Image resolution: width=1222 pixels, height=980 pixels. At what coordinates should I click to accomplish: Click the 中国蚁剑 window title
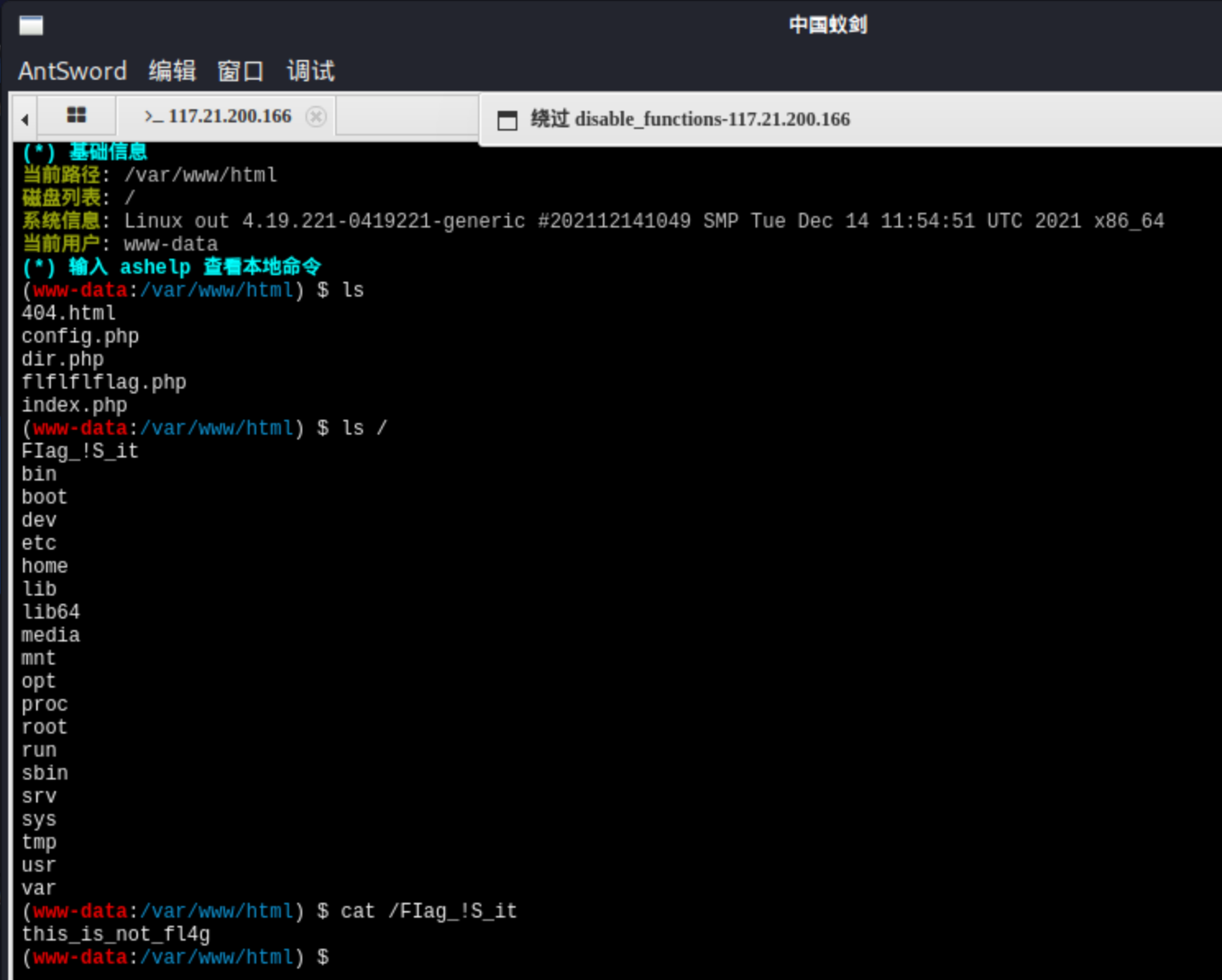pyautogui.click(x=828, y=25)
